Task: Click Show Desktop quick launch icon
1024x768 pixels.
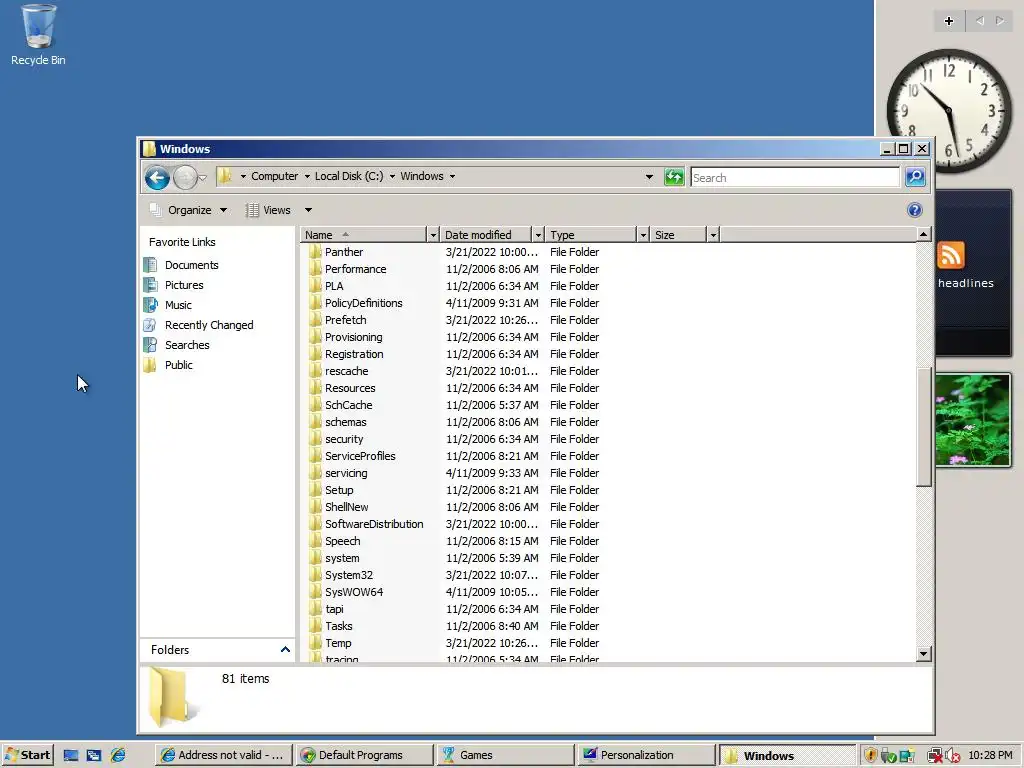Action: tap(71, 755)
